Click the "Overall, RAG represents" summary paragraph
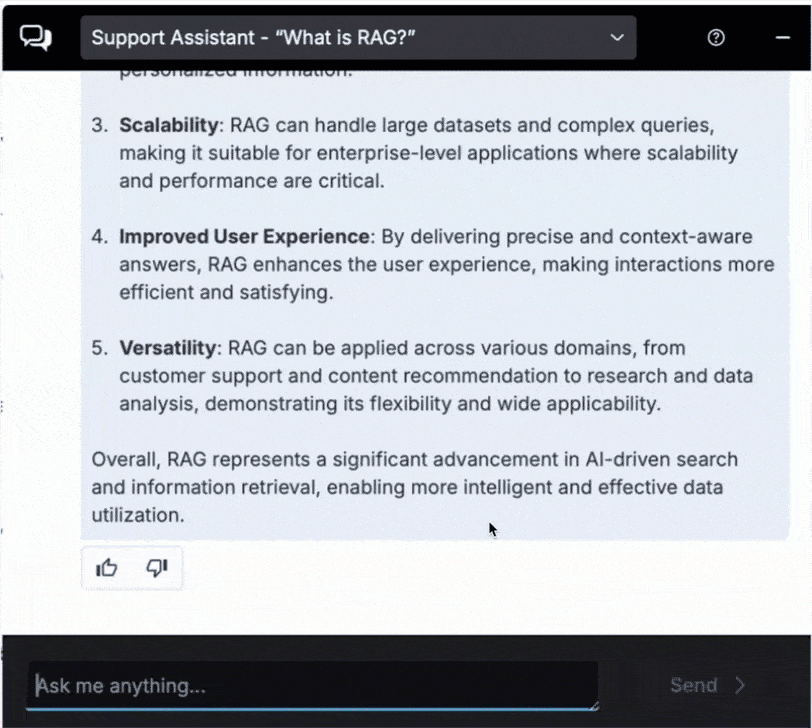Screen dimensions: 812x728 click(x=415, y=487)
